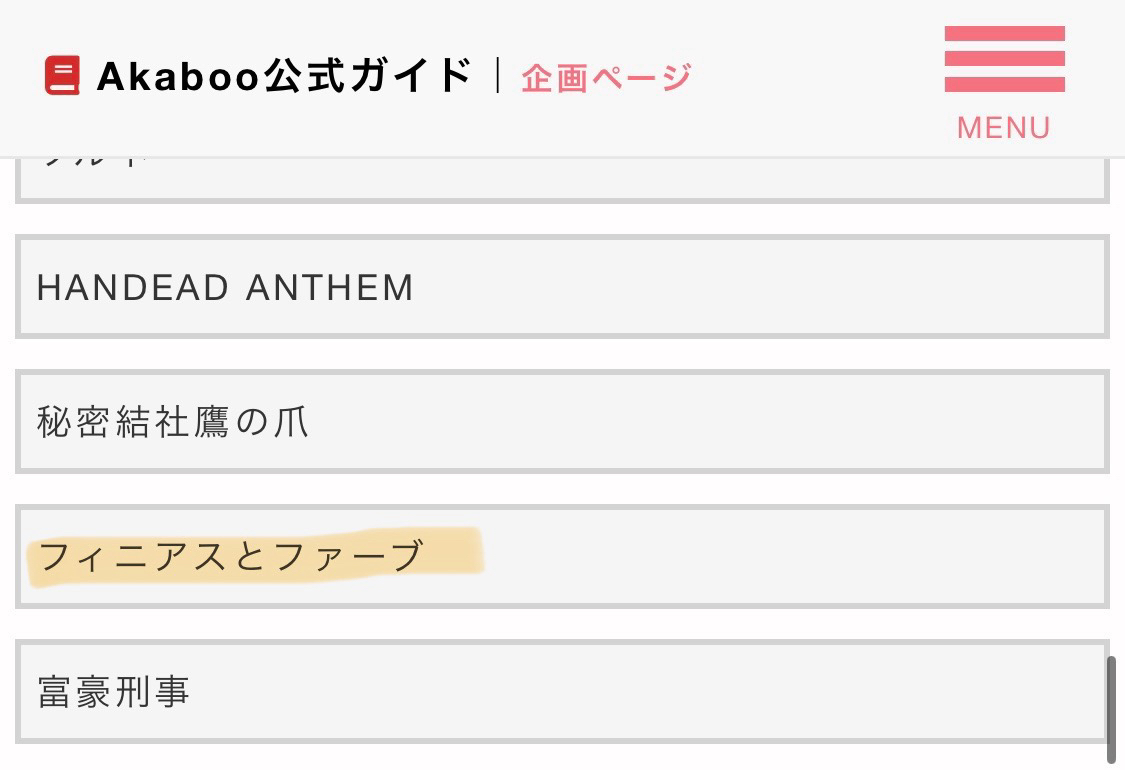Tap the bottom bar of hamburger icon
Screen dimensions: 1125x770
tap(1004, 84)
